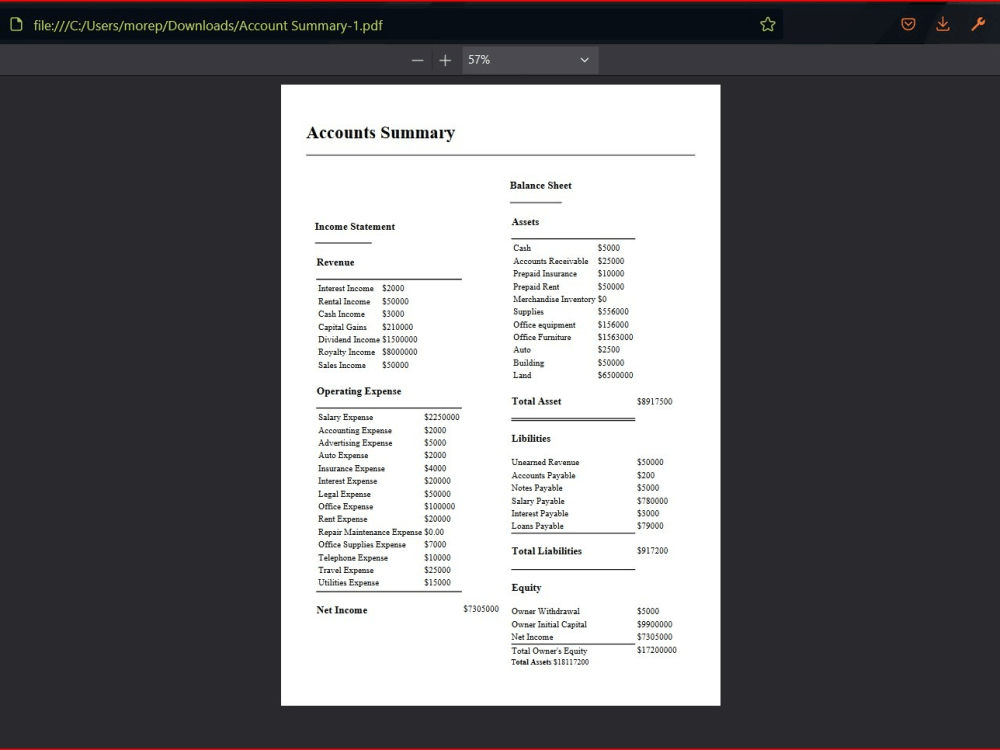Click the Building row label
Image resolution: width=1000 pixels, height=750 pixels.
529,363
